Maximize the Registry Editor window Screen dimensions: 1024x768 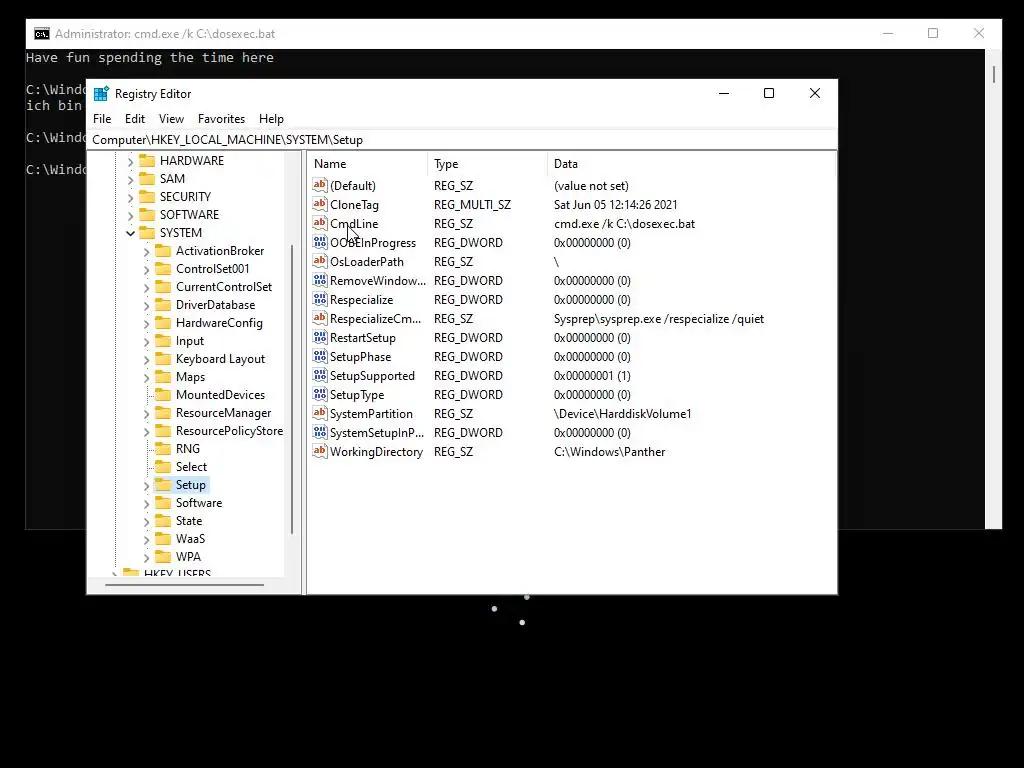click(769, 93)
